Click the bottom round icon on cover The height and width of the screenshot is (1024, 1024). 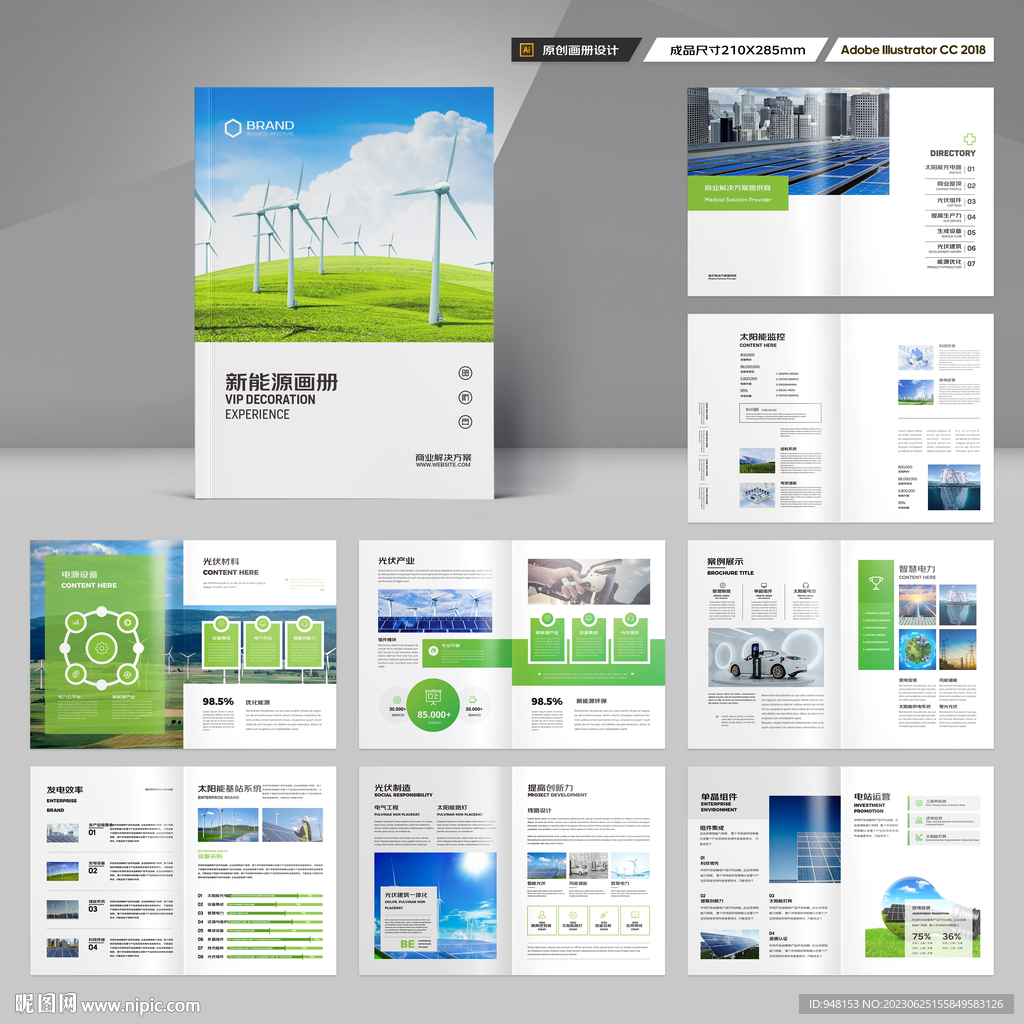click(466, 422)
